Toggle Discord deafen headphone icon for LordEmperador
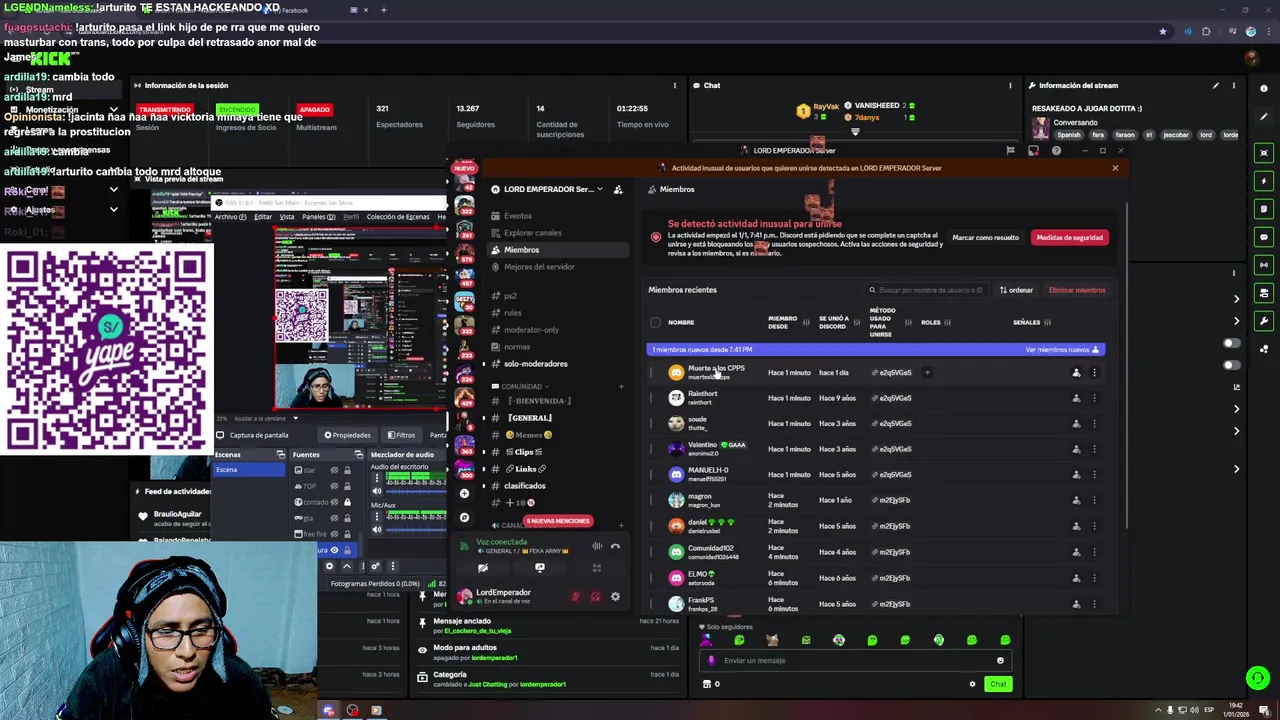1280x720 pixels. coord(595,597)
